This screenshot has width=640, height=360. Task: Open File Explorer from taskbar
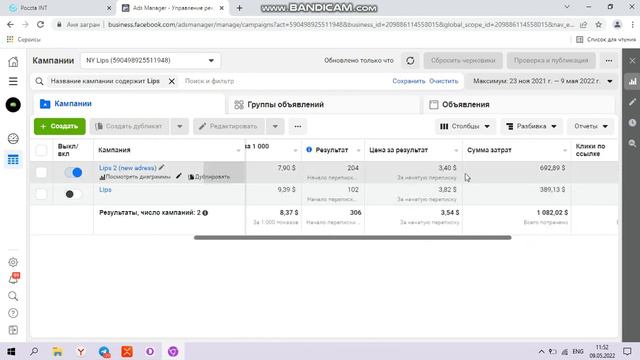point(58,351)
